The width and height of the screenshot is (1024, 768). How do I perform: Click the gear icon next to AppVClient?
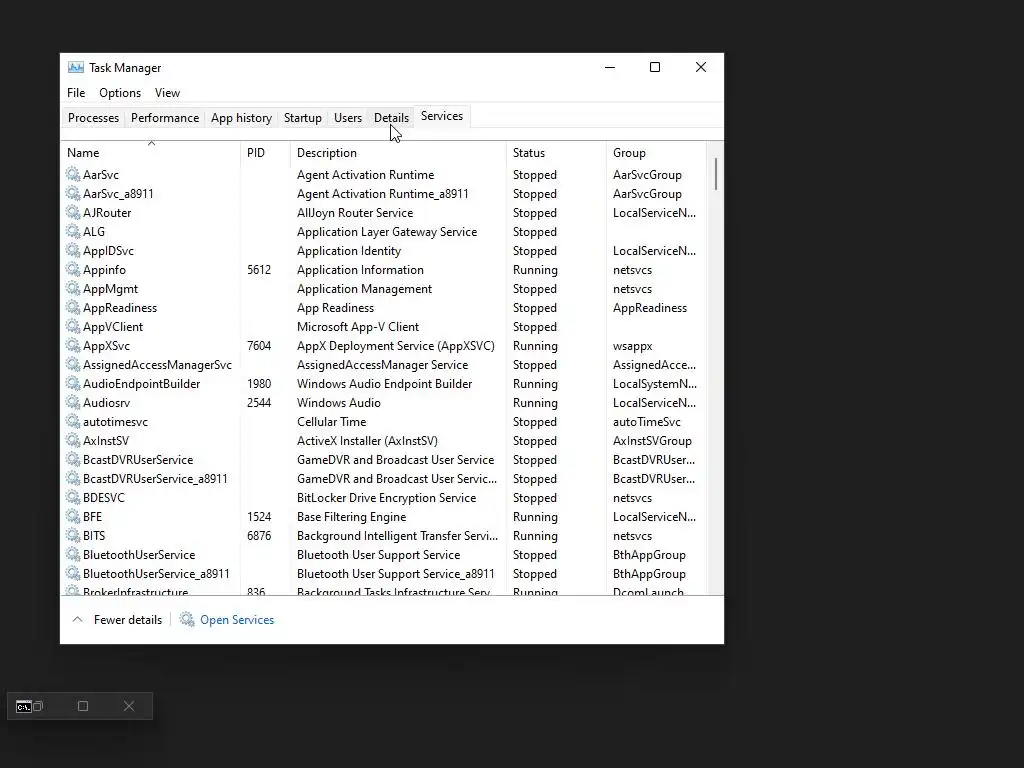tap(72, 326)
